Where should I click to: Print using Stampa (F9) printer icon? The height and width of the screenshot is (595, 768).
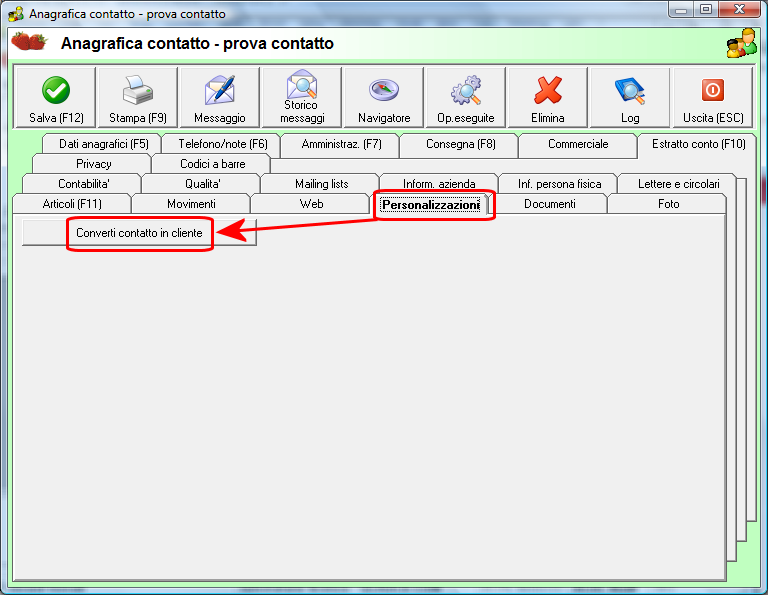pos(138,98)
